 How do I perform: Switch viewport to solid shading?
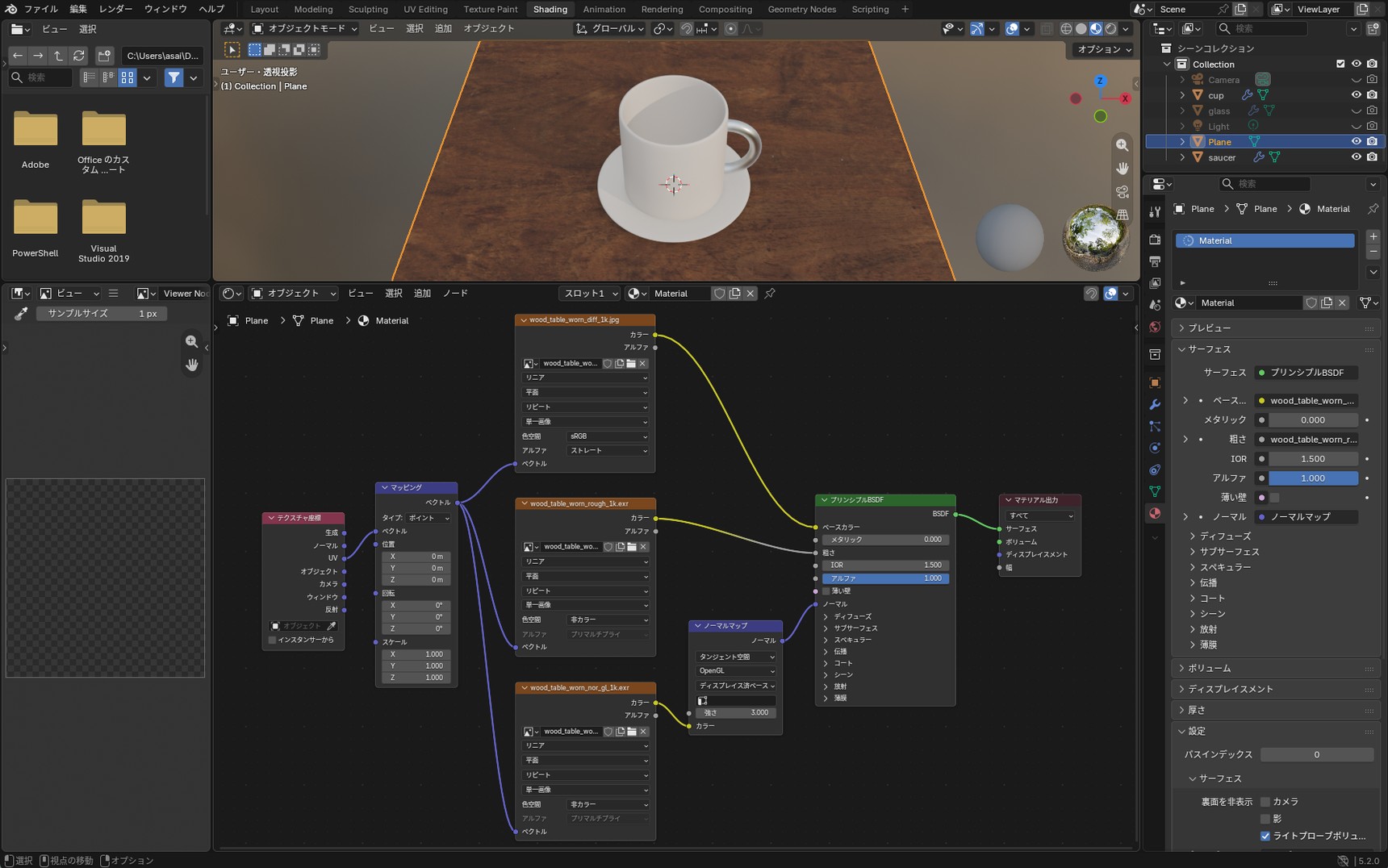(1081, 28)
